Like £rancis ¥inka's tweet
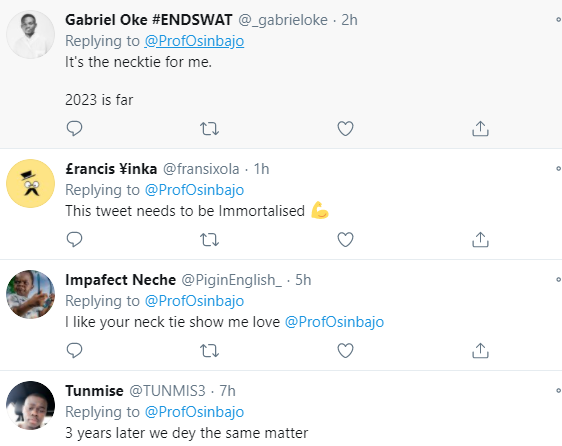Viewport: 562px width, 446px height. [x=346, y=239]
